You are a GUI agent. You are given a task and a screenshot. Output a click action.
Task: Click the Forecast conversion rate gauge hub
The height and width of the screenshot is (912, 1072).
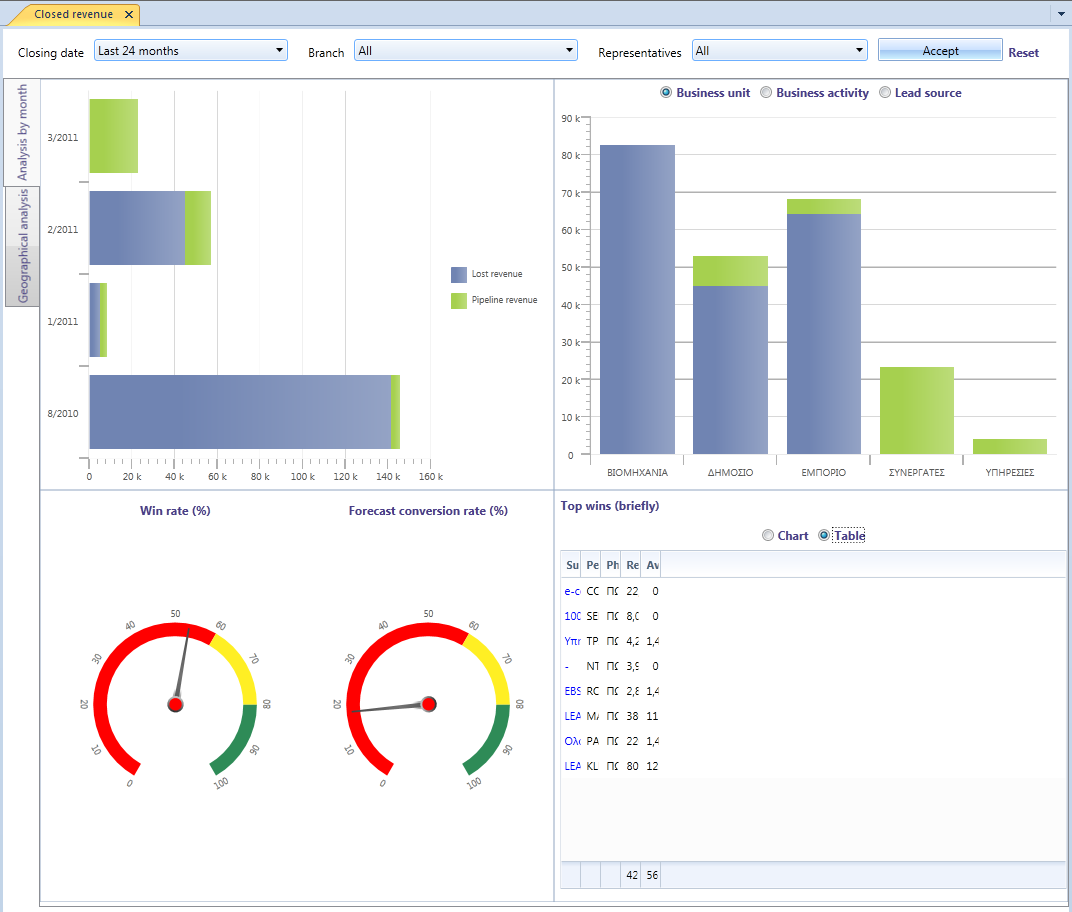tap(429, 704)
